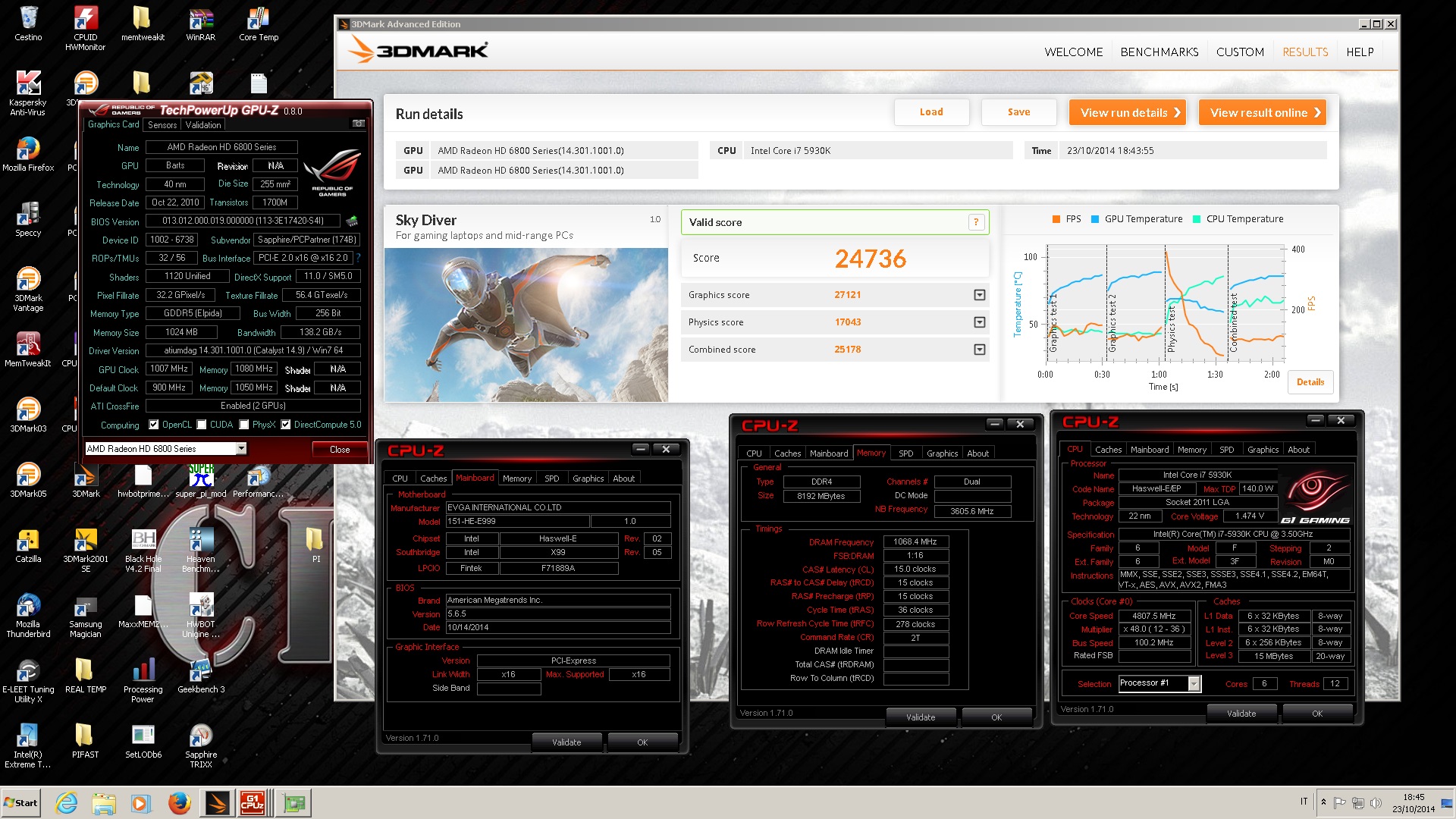Open the Processor #1 selection dropdown
The width and height of the screenshot is (1456, 819).
[1194, 683]
